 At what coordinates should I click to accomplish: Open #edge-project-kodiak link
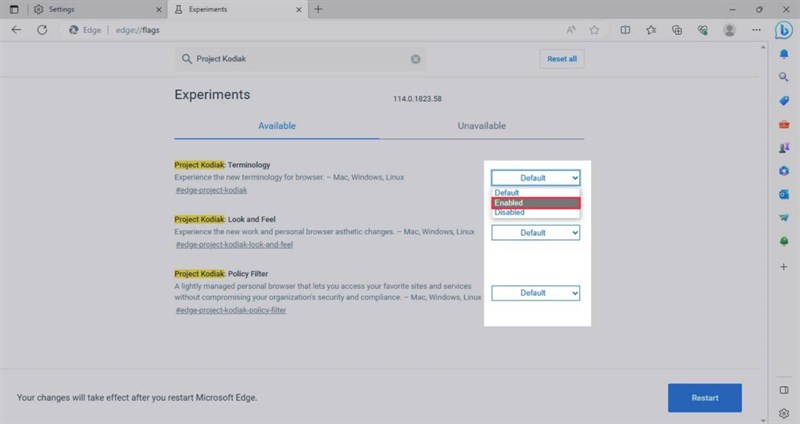211,190
